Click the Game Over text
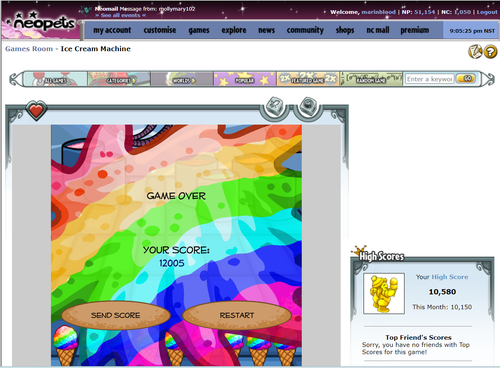This screenshot has height=368, width=500. click(x=176, y=196)
